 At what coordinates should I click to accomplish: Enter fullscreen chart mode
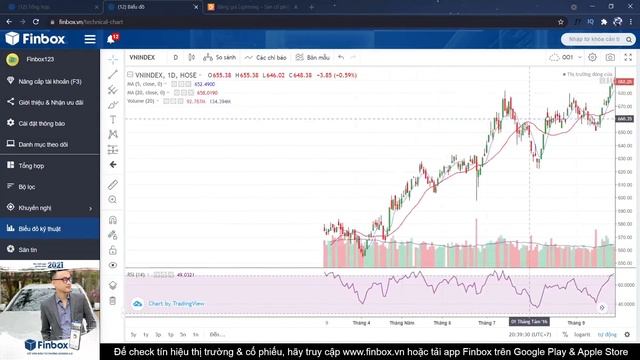pyautogui.click(x=628, y=58)
